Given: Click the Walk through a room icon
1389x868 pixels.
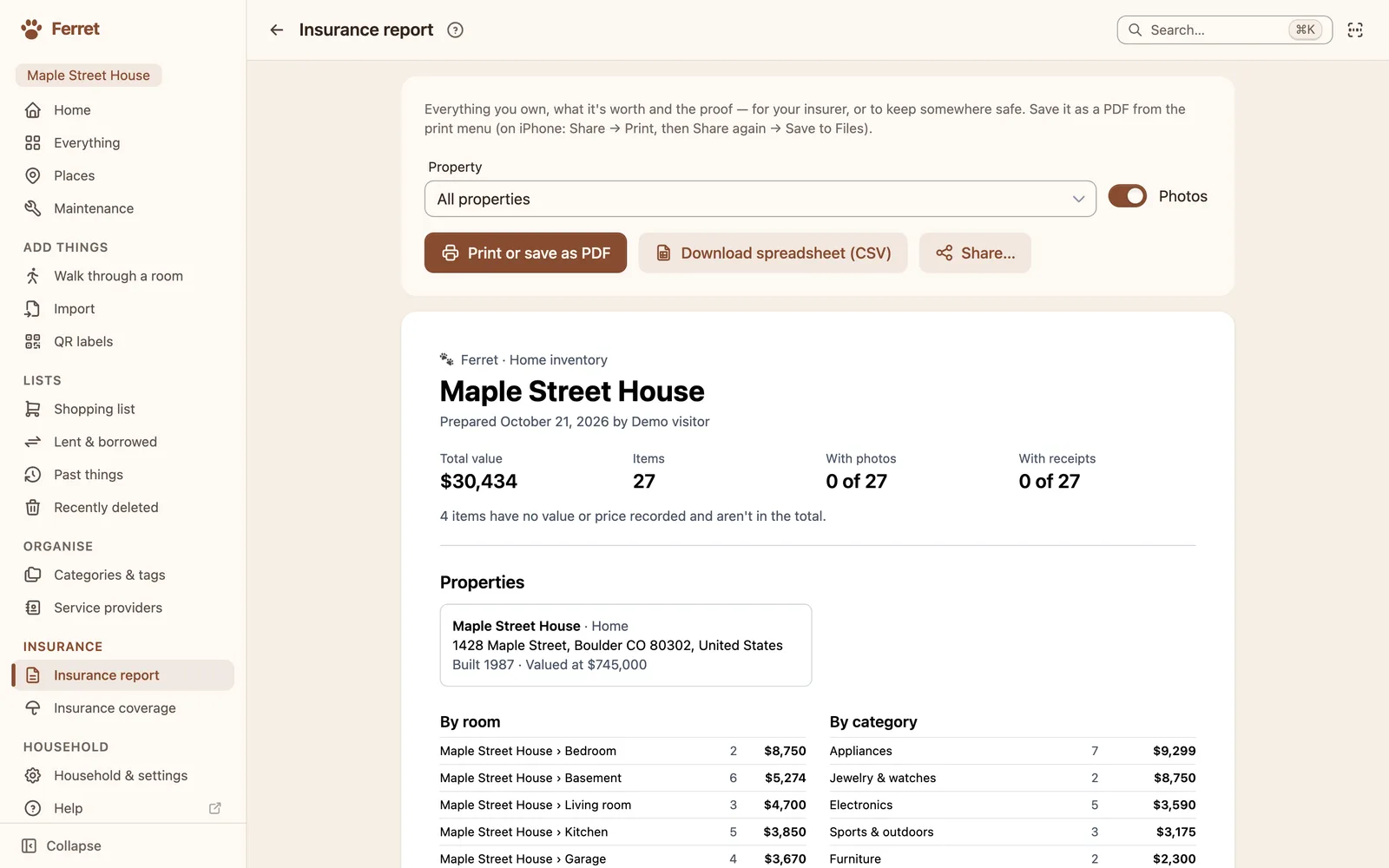Looking at the screenshot, I should [33, 276].
